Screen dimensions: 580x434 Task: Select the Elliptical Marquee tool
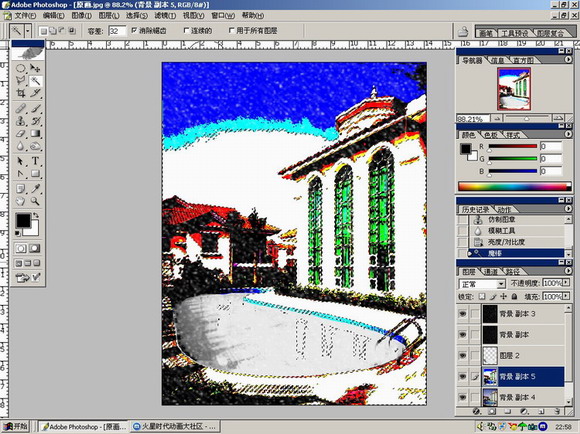[x=20, y=68]
